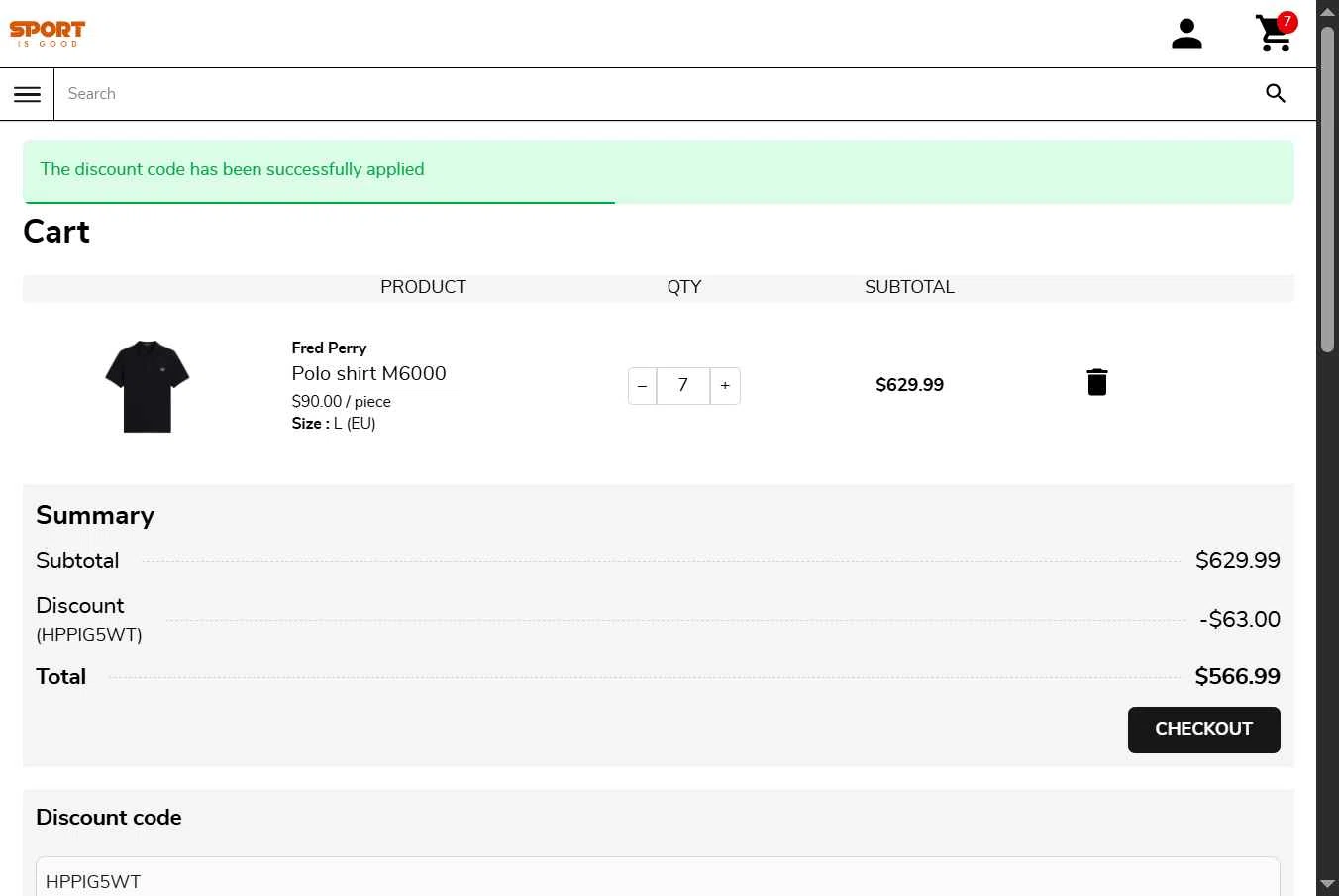Click the $566.99 total amount
Viewport: 1339px width, 896px height.
pos(1237,676)
